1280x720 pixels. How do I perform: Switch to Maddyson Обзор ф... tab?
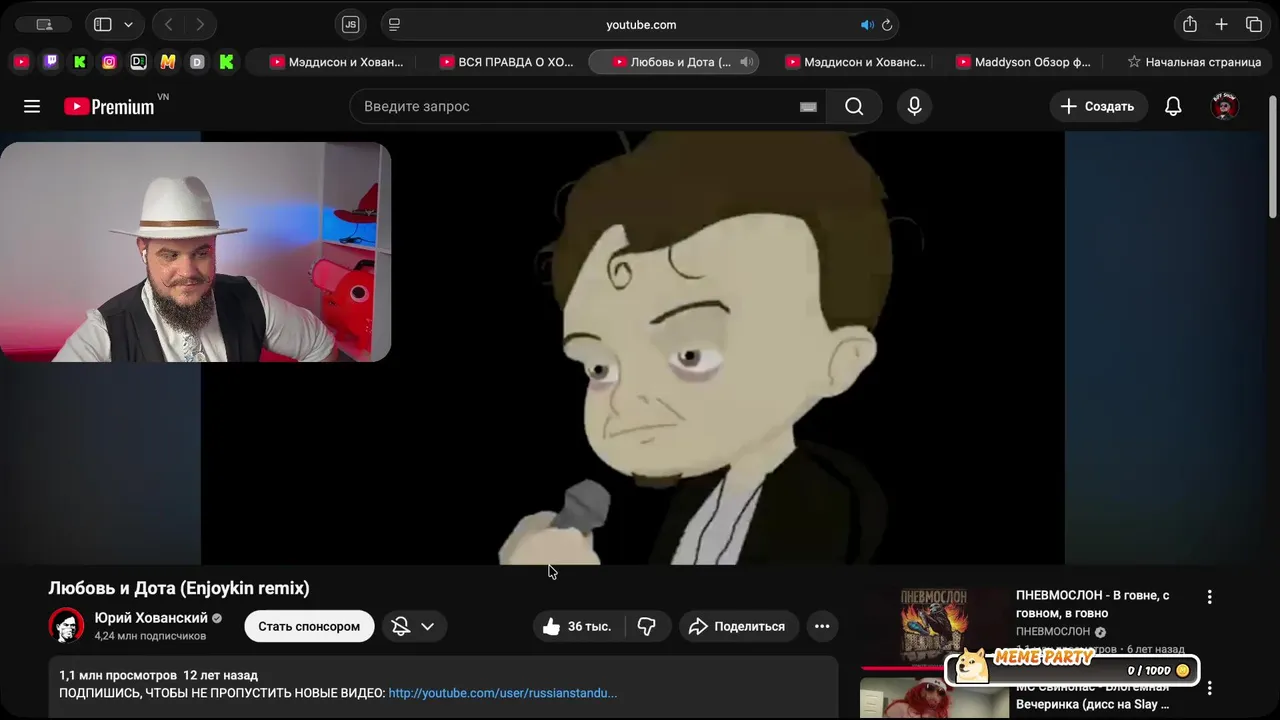pos(1024,62)
